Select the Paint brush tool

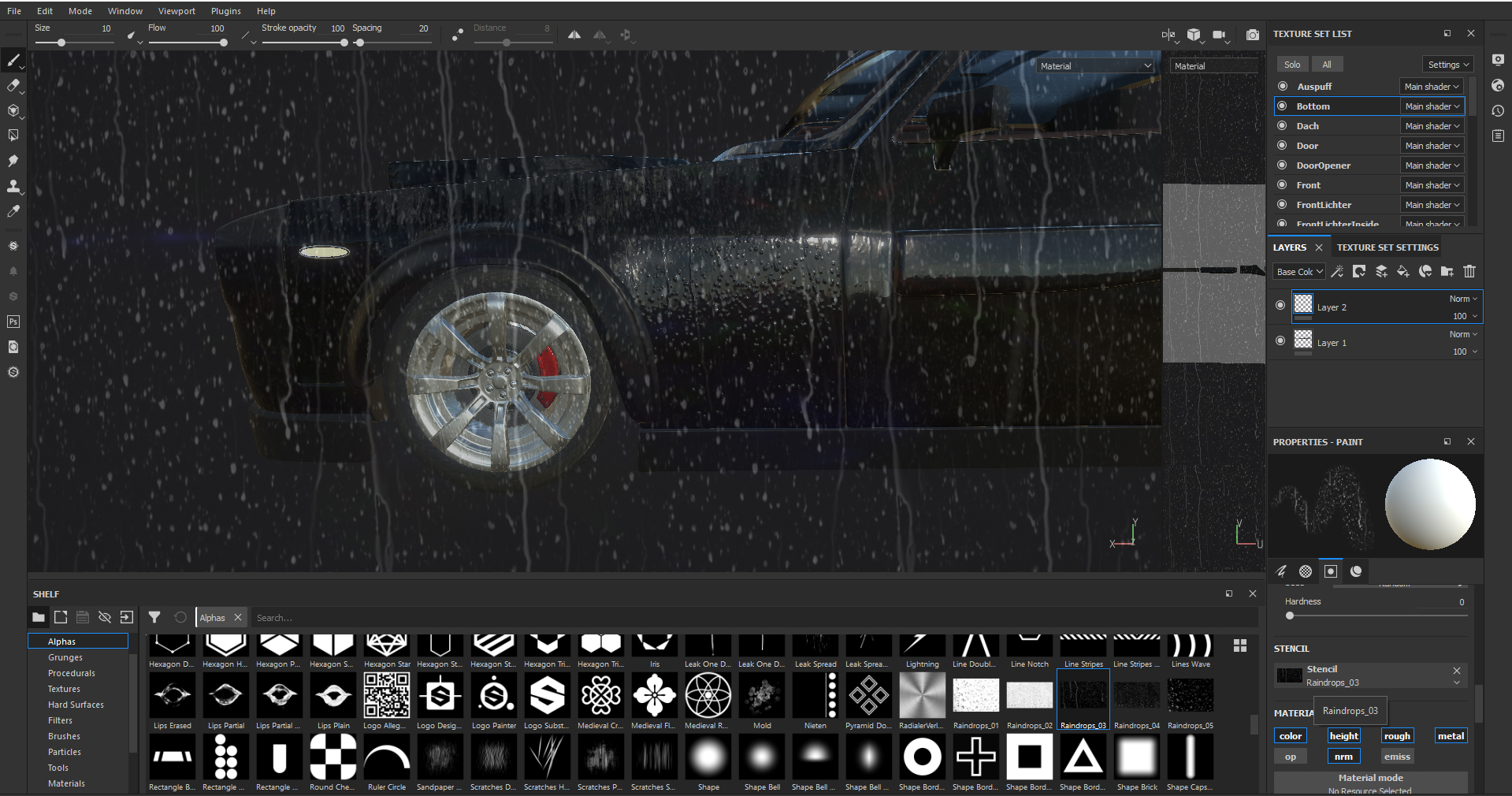13,60
